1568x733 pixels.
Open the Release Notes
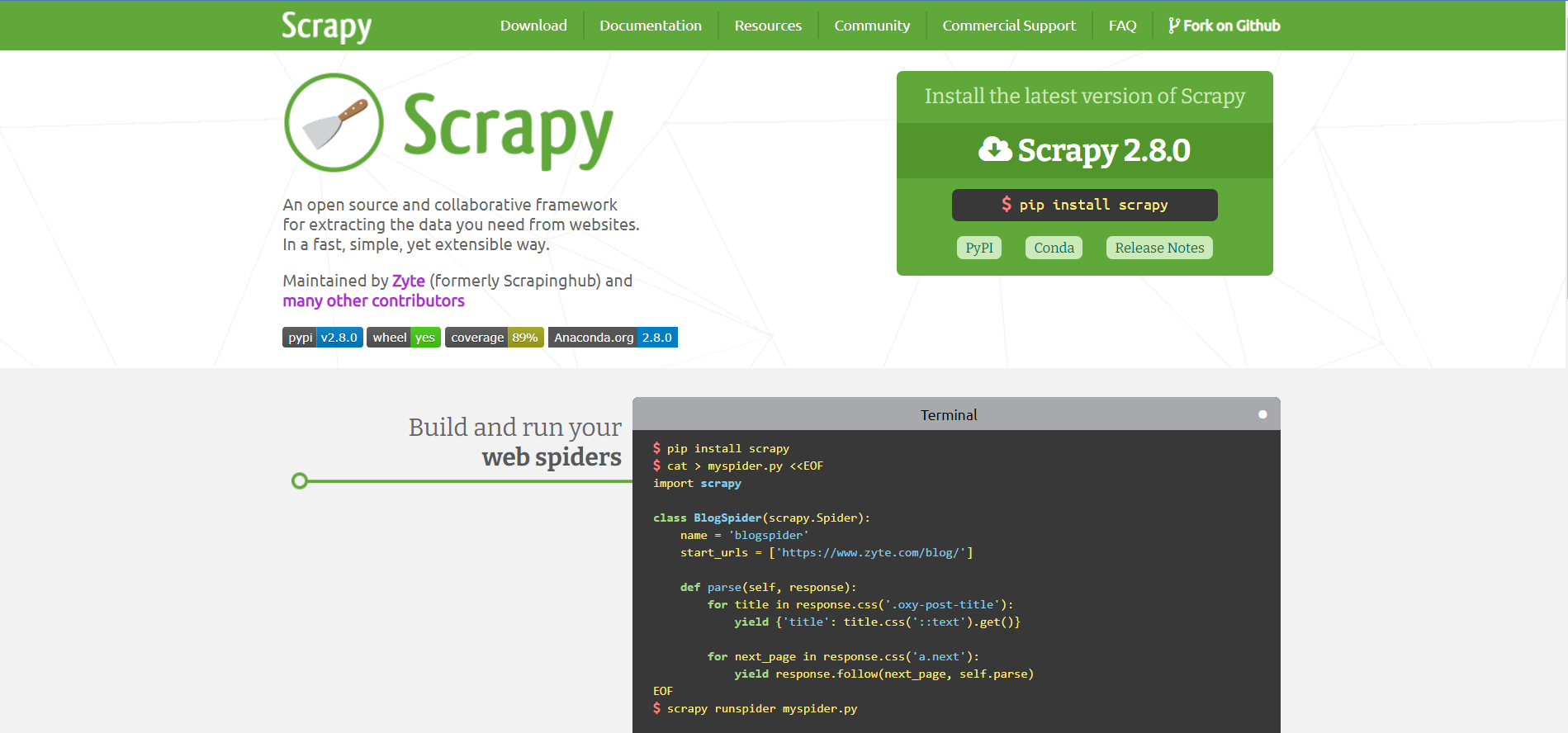pyautogui.click(x=1159, y=248)
